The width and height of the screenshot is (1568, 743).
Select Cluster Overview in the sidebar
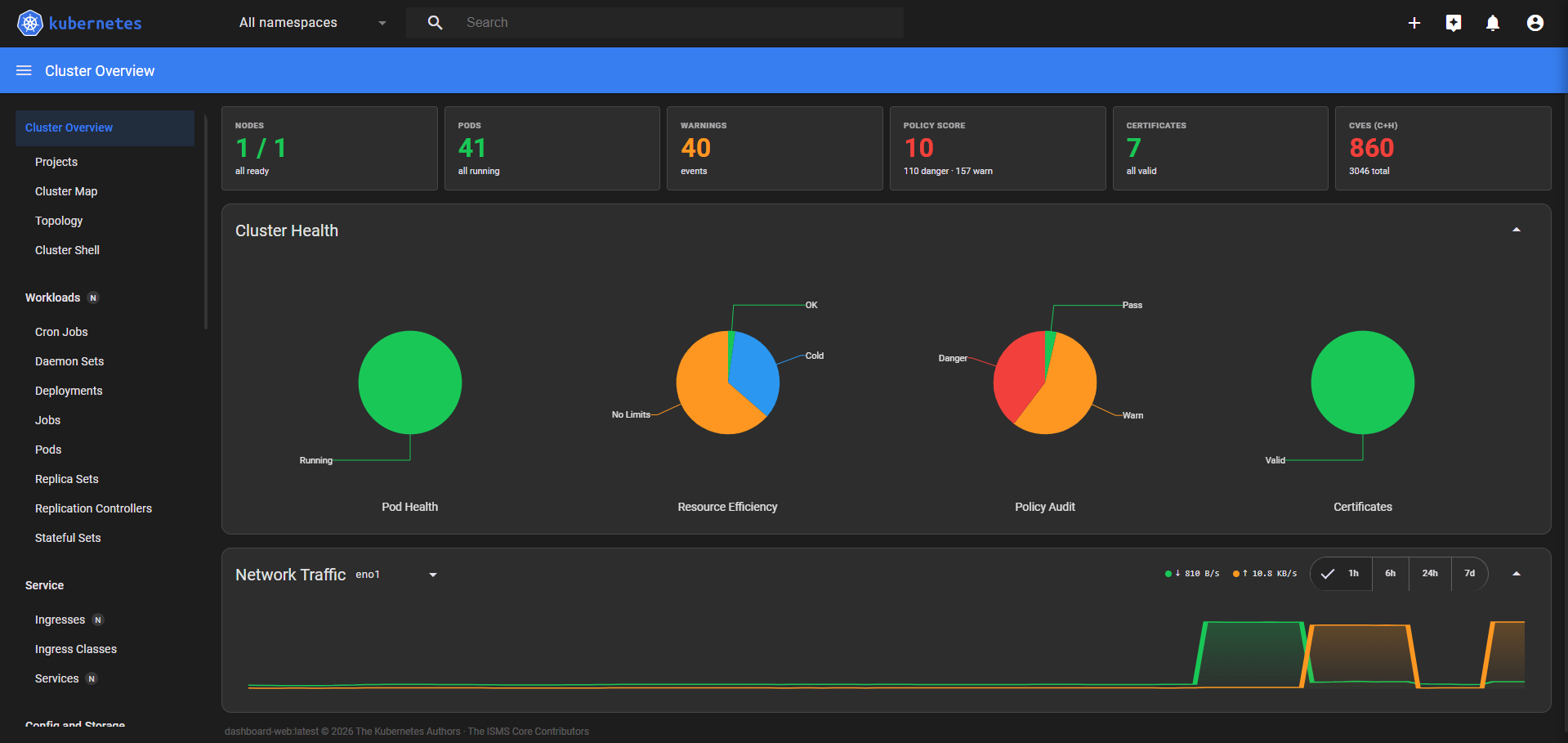(x=105, y=128)
